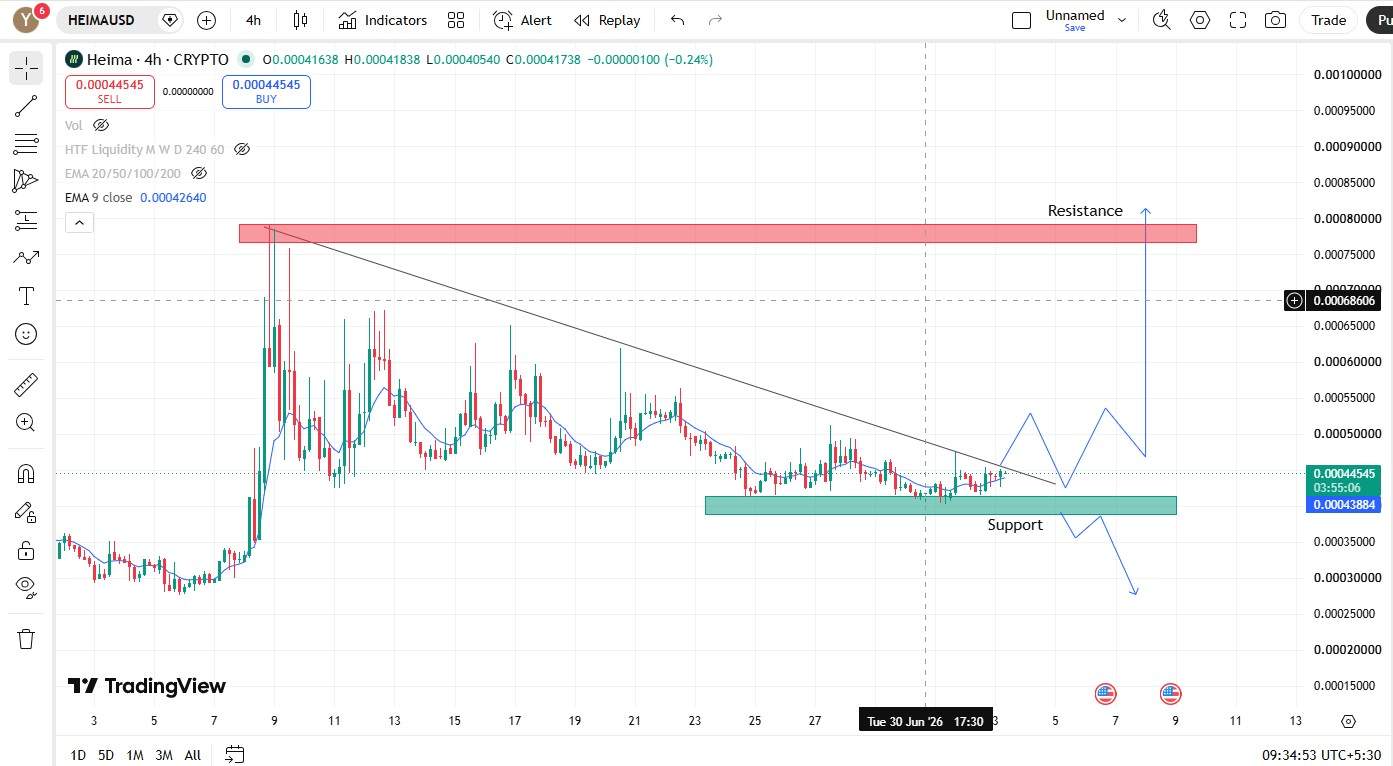The width and height of the screenshot is (1393, 766).
Task: Collapse the indicator legend chevron
Action: pyautogui.click(x=80, y=223)
